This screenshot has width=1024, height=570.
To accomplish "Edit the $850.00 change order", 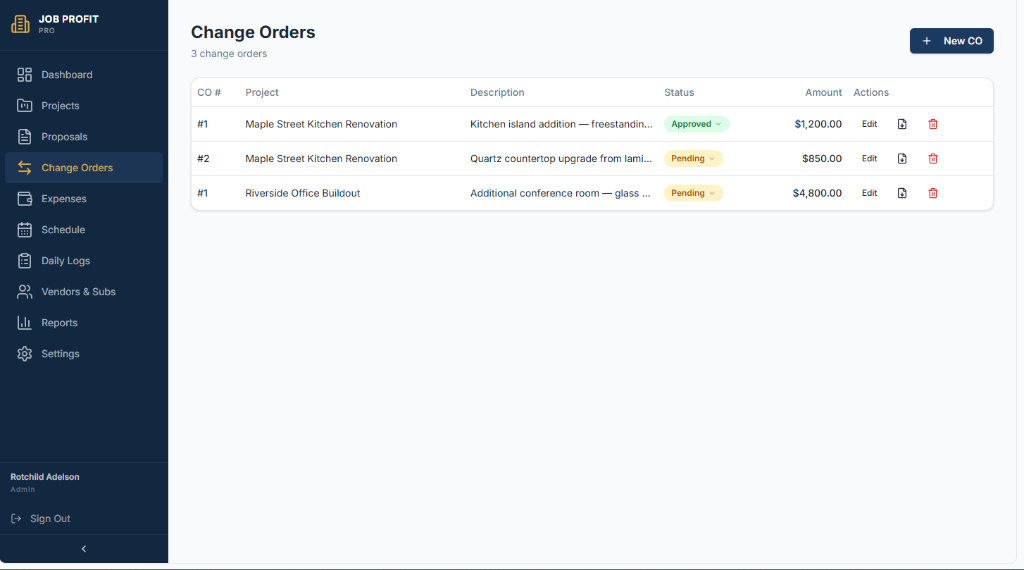I will pyautogui.click(x=869, y=159).
